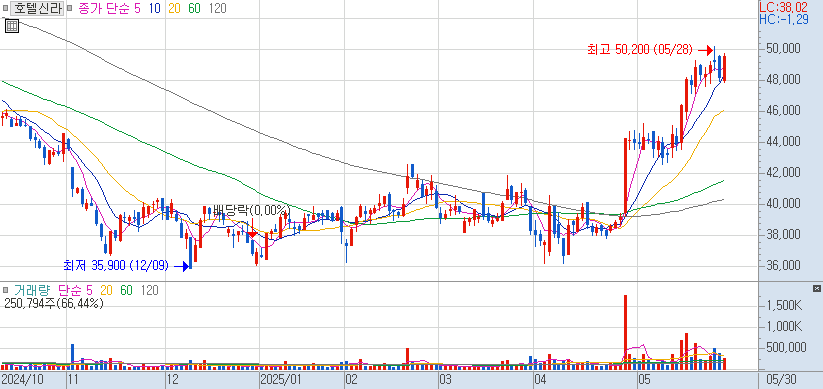Click the 40,000 price axis label
The image size is (823, 389).
tap(783, 203)
